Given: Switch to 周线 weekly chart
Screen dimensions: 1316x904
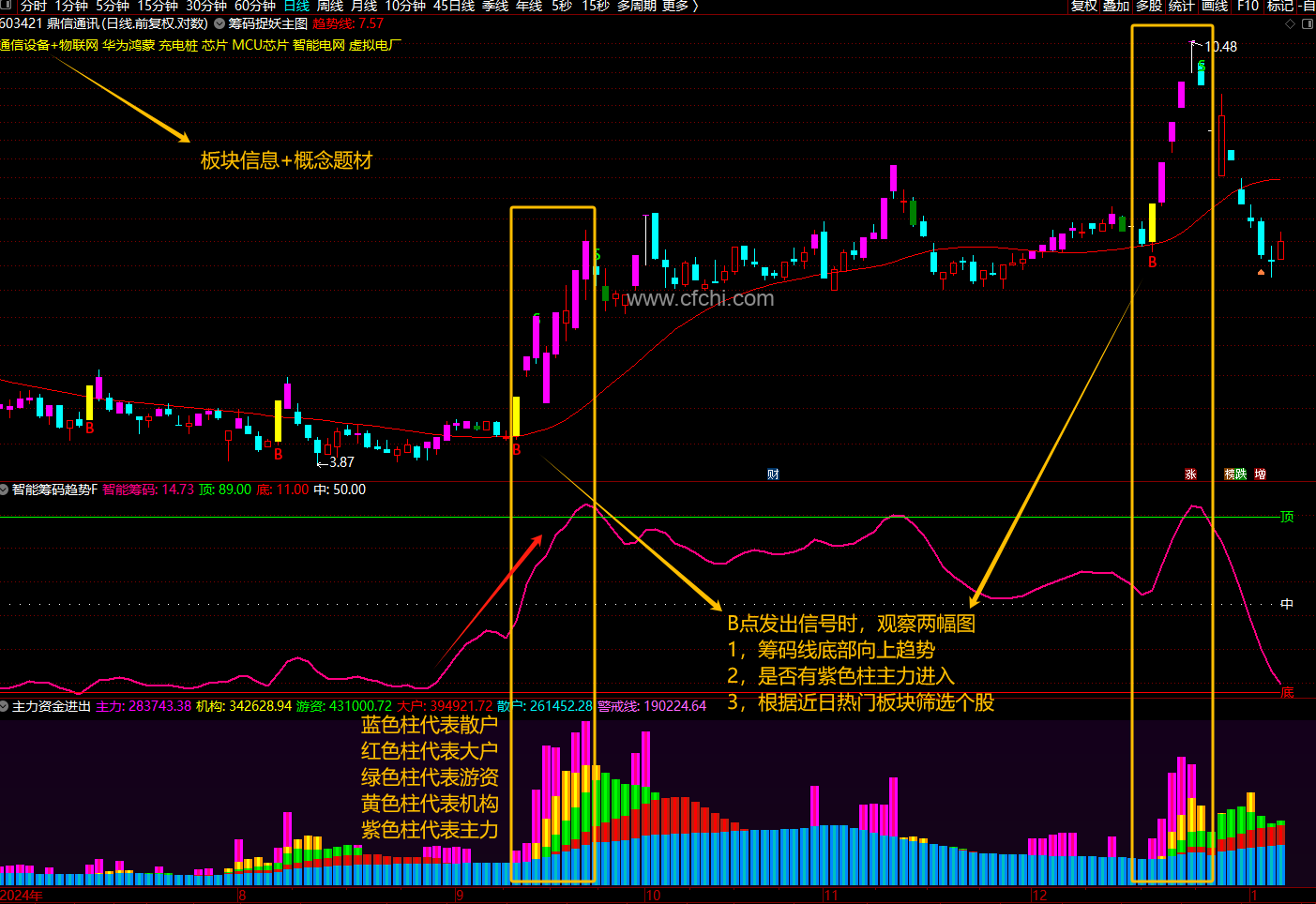Looking at the screenshot, I should tap(330, 6).
